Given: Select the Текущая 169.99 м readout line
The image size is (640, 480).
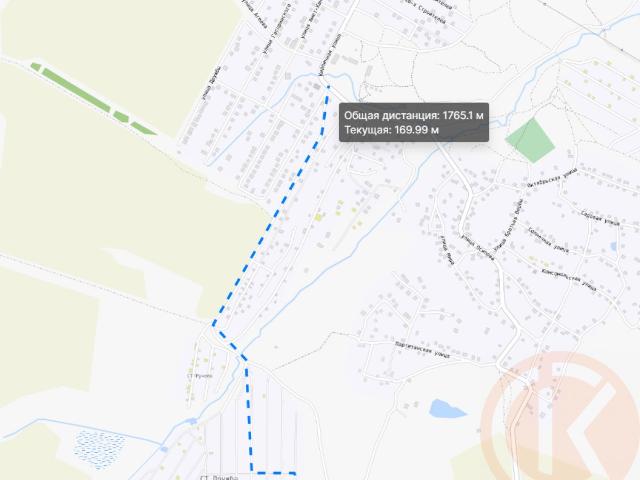Looking at the screenshot, I should (x=391, y=130).
